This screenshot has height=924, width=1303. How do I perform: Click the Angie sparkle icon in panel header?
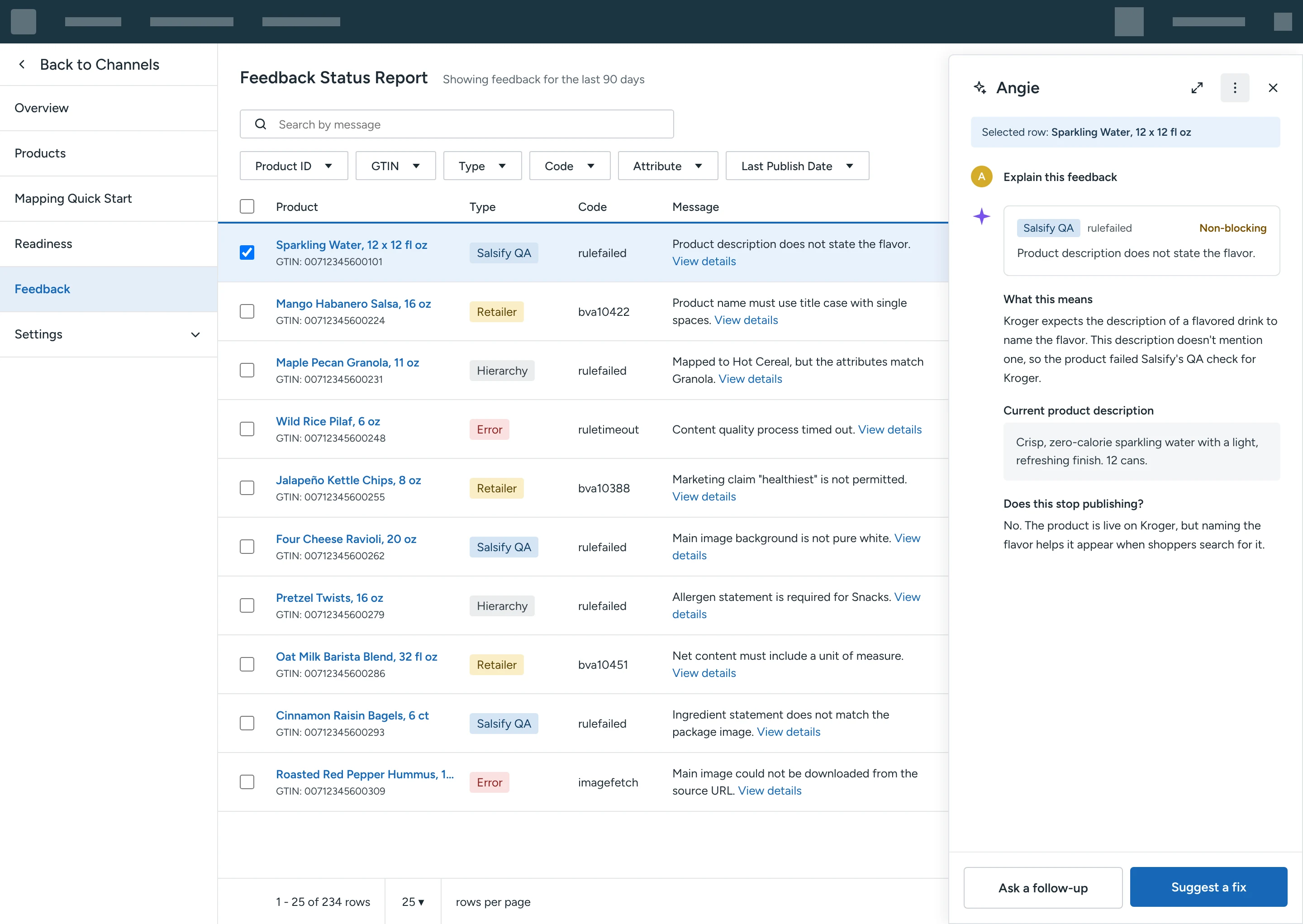pos(980,88)
